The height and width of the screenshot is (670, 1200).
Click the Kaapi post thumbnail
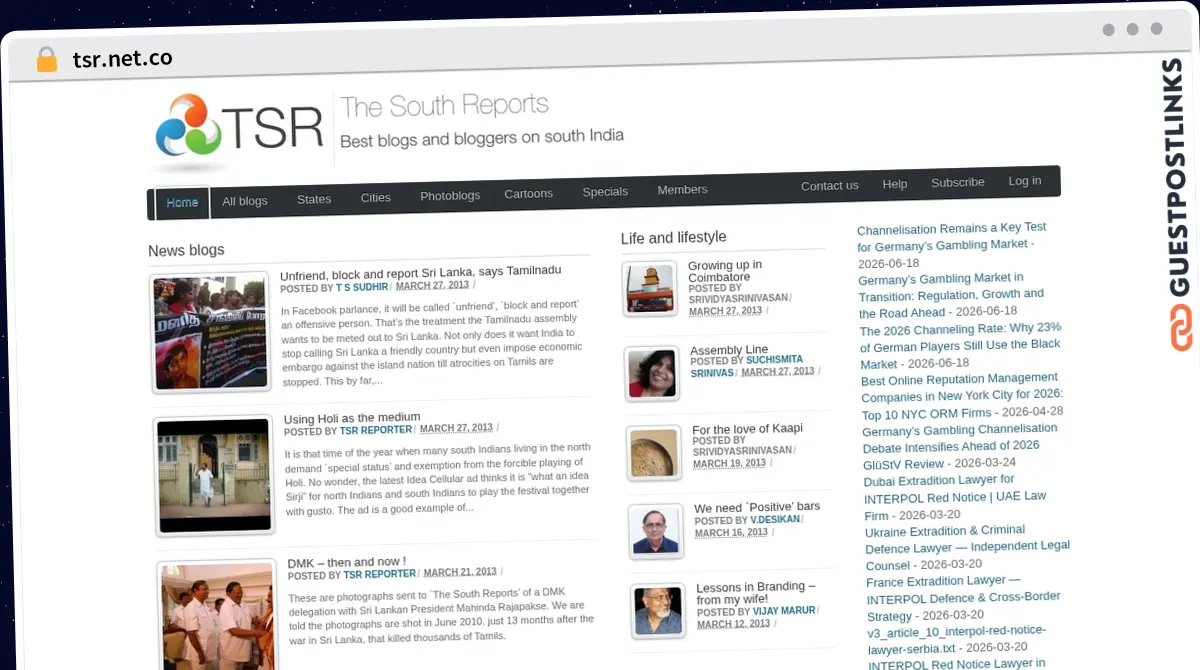click(x=654, y=453)
